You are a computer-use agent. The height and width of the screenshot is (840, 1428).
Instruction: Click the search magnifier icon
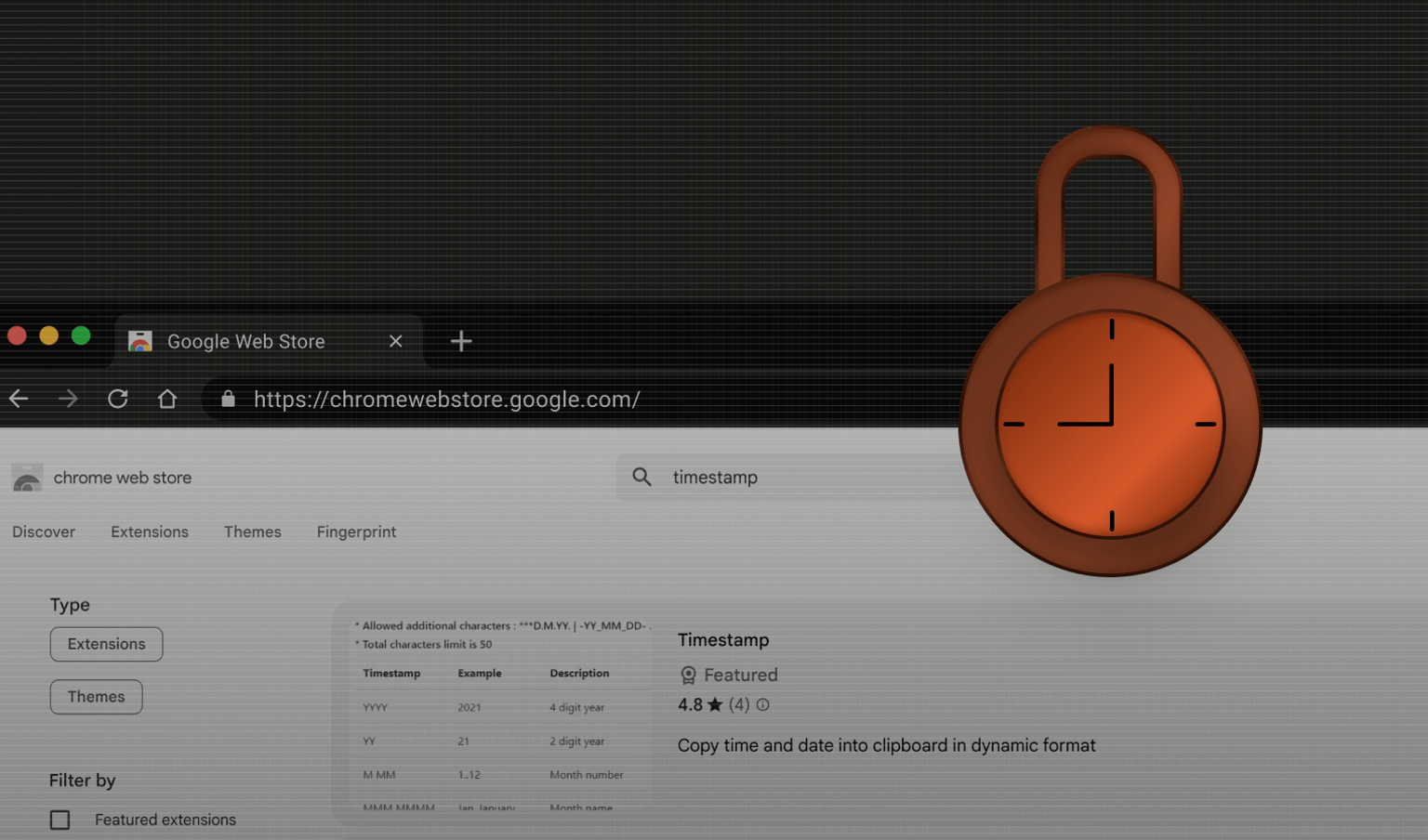pyautogui.click(x=641, y=477)
